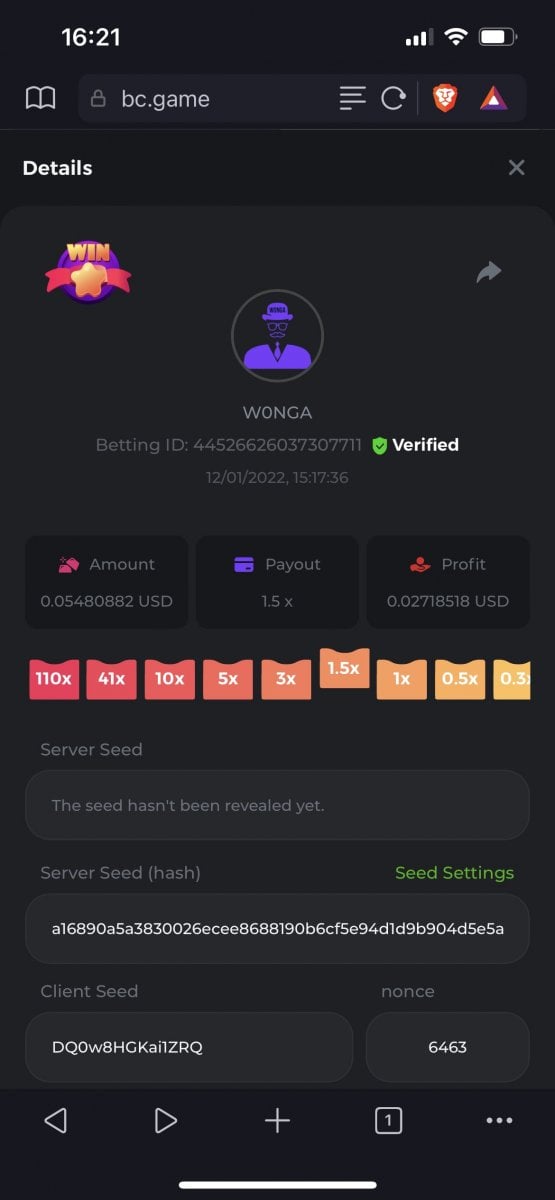Tap the WIN star badge
The height and width of the screenshot is (1200, 555).
88,271
